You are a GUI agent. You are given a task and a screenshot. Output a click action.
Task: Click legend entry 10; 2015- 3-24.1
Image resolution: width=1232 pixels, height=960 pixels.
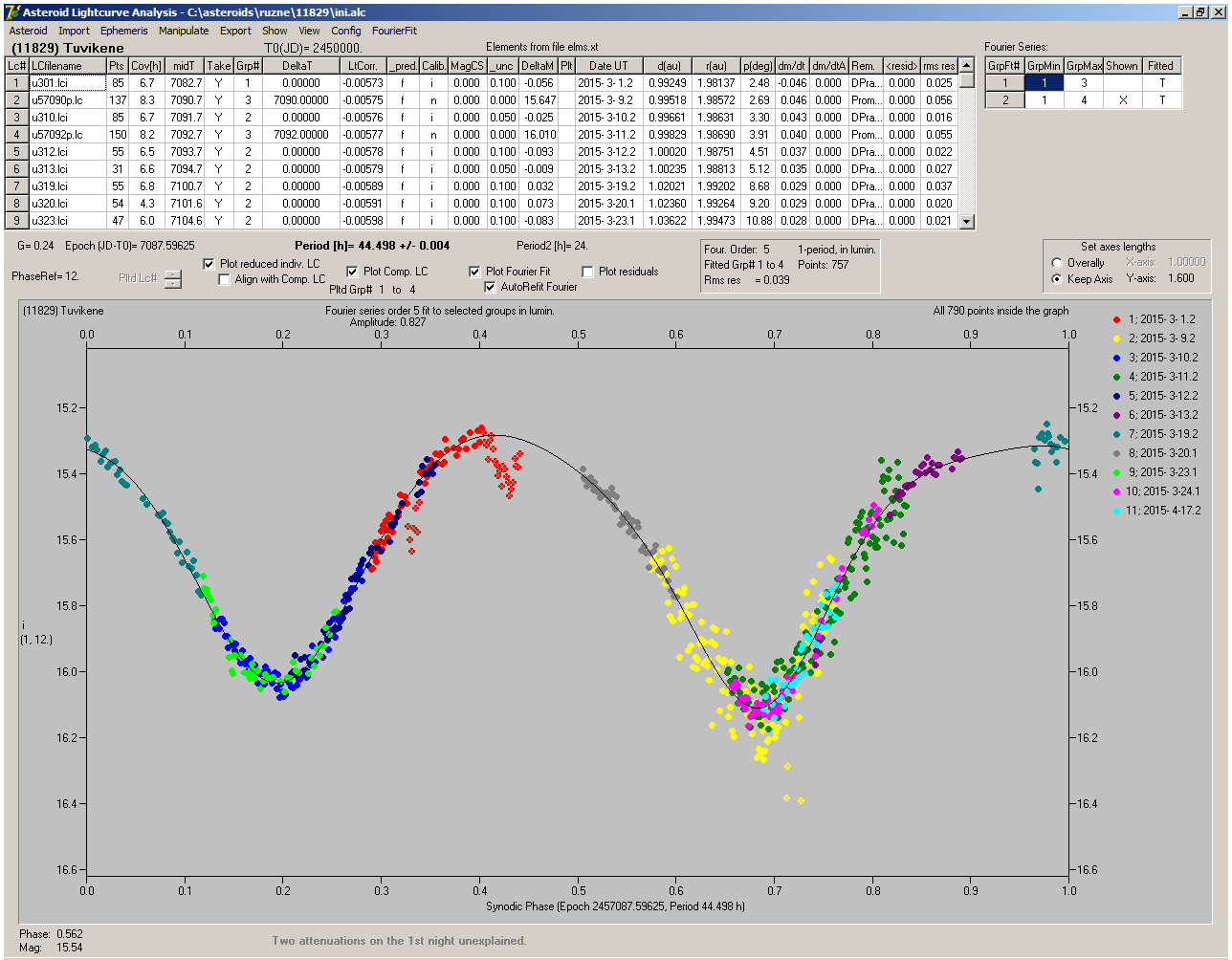(x=1157, y=491)
